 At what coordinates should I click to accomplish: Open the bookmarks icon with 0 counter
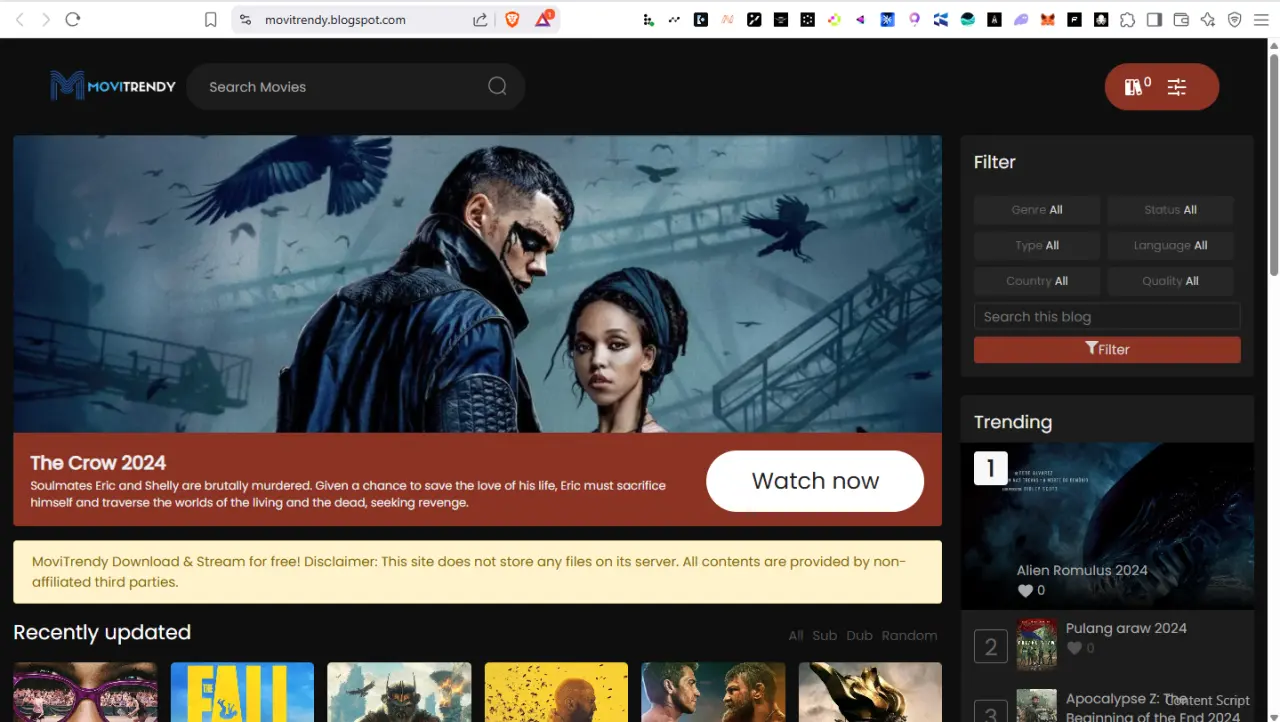[x=1137, y=86]
